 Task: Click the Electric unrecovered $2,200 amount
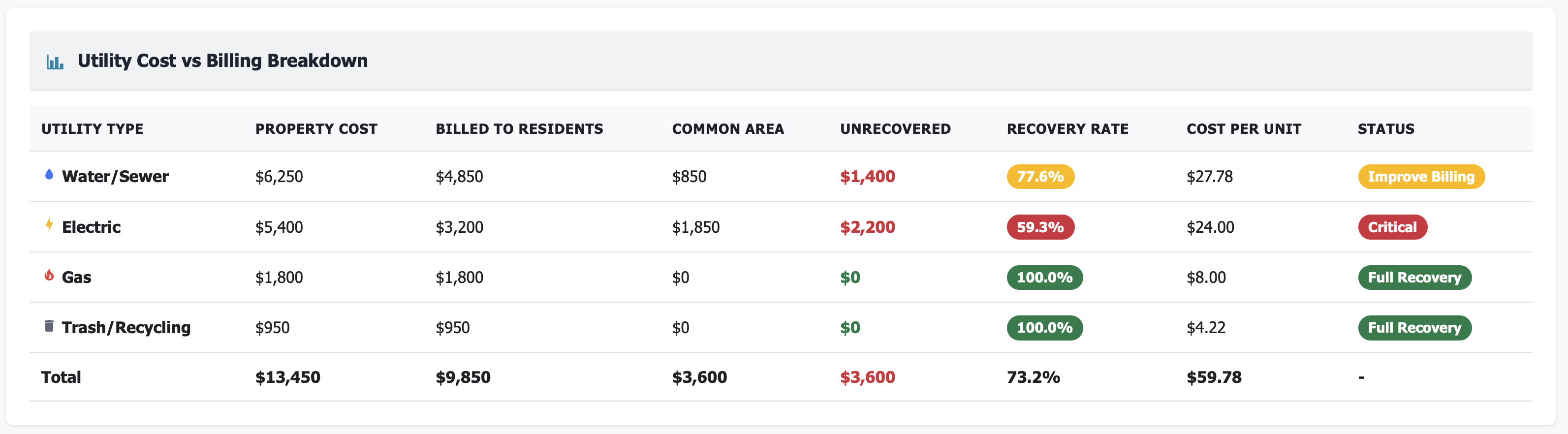[867, 227]
